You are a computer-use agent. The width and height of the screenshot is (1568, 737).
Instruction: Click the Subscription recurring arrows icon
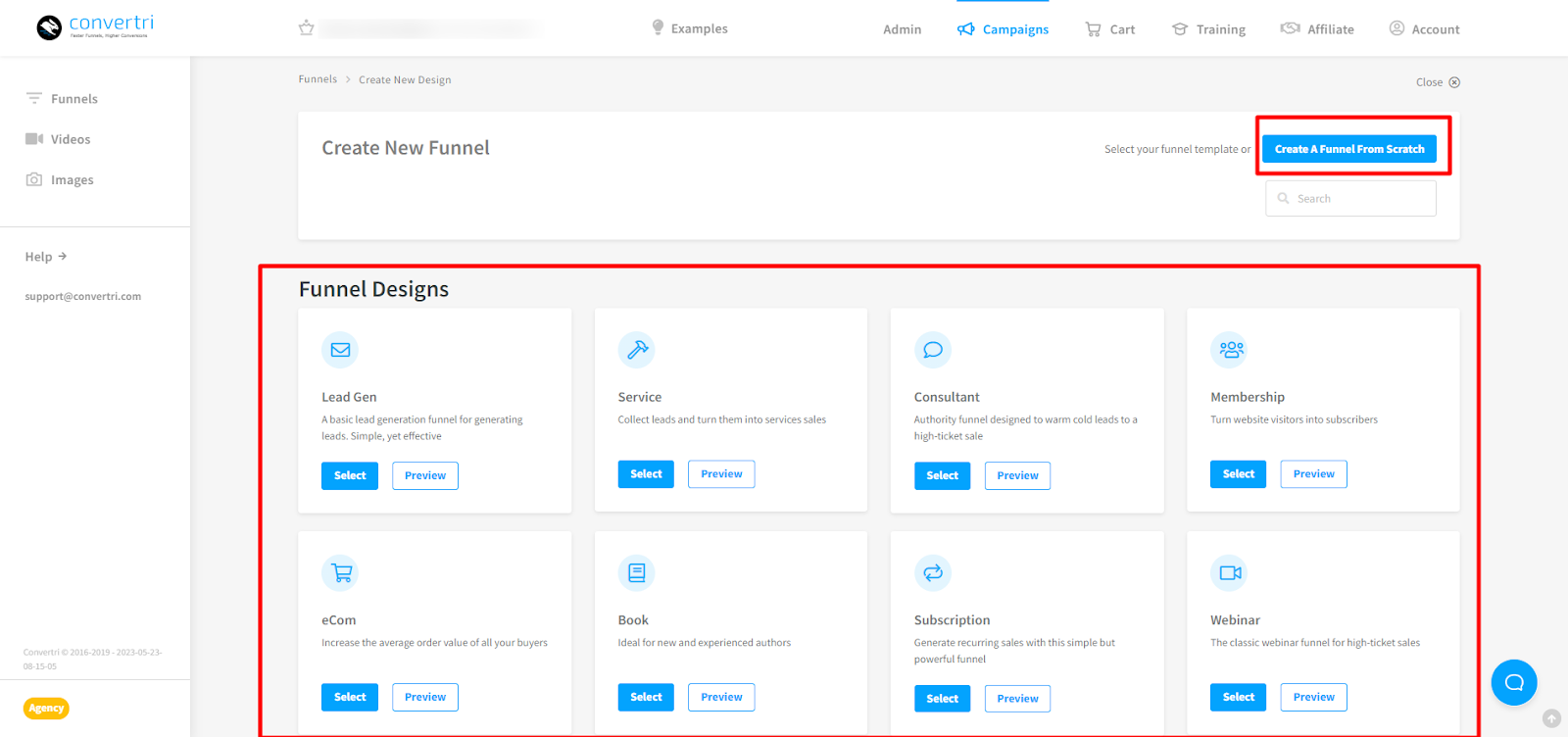(933, 573)
